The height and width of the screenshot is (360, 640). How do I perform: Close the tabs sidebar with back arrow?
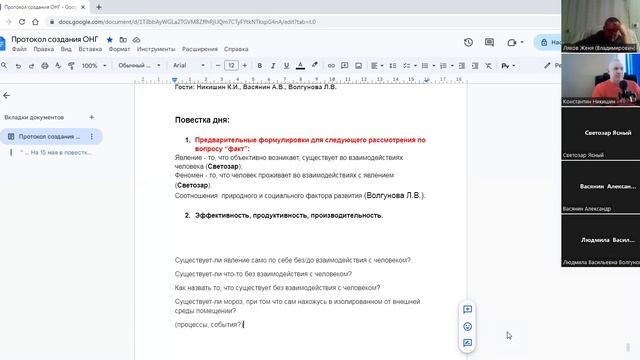pos(7,96)
